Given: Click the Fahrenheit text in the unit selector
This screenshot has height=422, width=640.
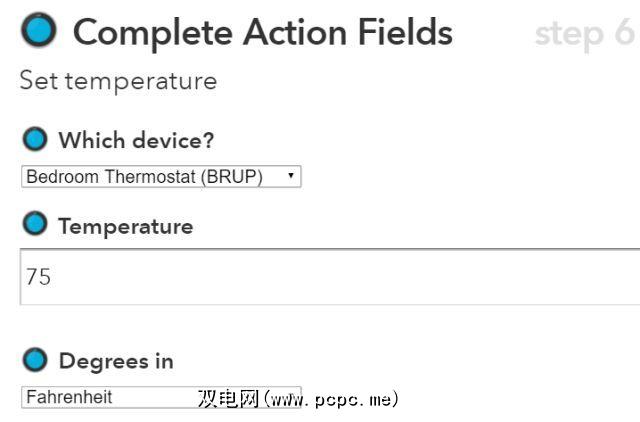Looking at the screenshot, I should tap(69, 397).
